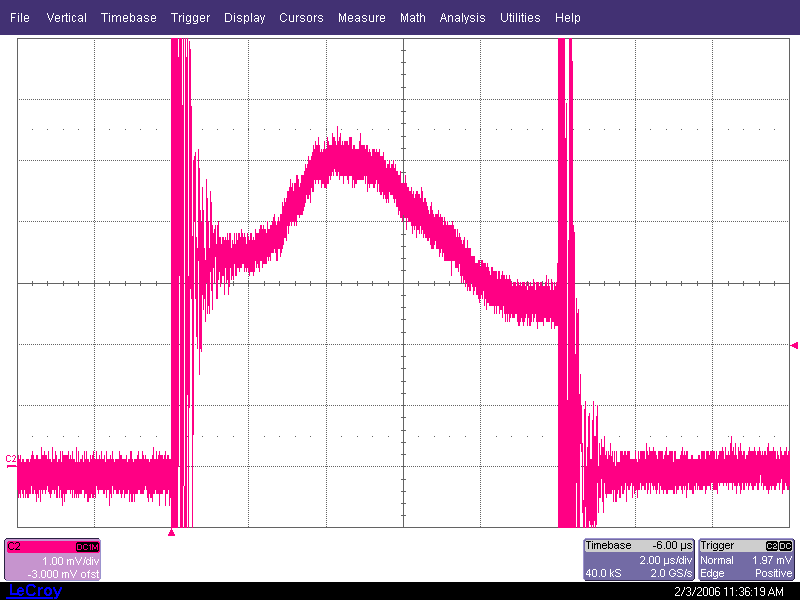The height and width of the screenshot is (600, 800).
Task: Open the C2 channel descriptor box
Action: point(53,560)
